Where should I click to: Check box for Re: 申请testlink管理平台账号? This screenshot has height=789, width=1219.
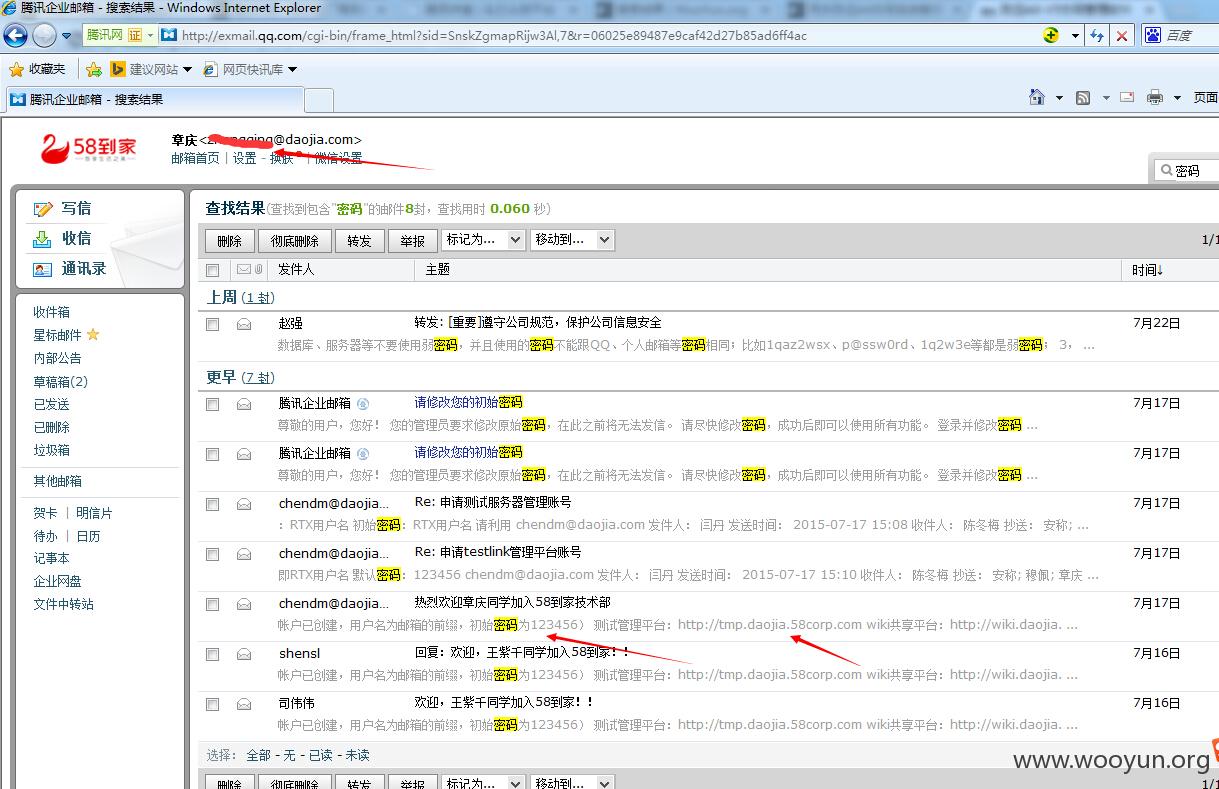[212, 554]
